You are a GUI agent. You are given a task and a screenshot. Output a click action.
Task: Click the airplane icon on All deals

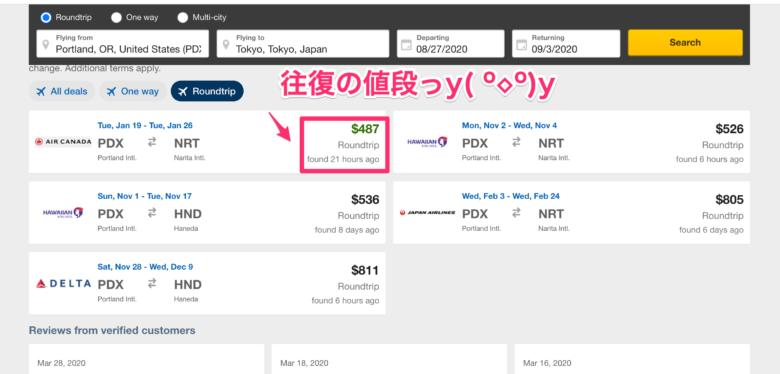[41, 92]
